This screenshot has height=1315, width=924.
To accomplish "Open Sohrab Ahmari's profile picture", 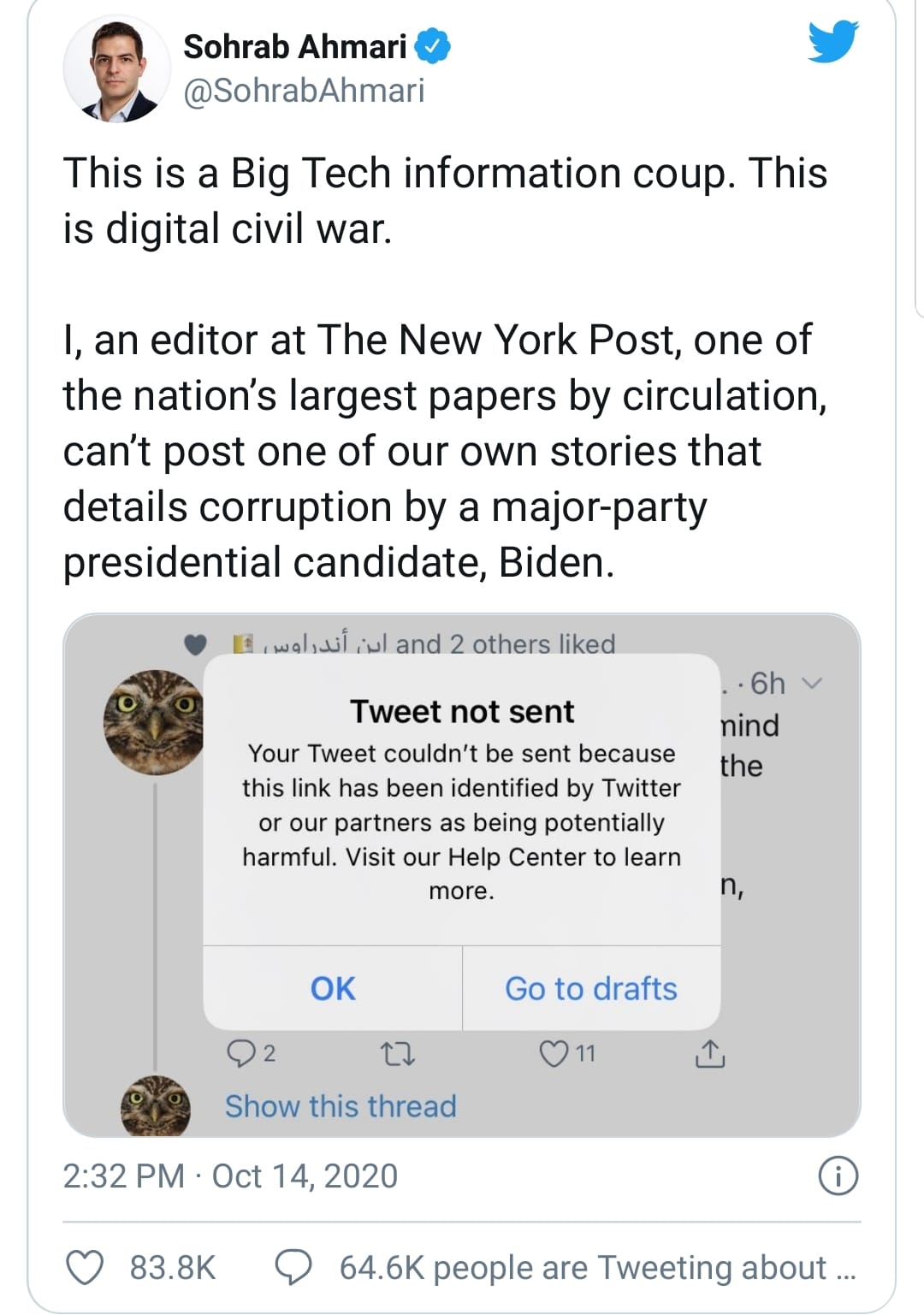I will pos(116,68).
